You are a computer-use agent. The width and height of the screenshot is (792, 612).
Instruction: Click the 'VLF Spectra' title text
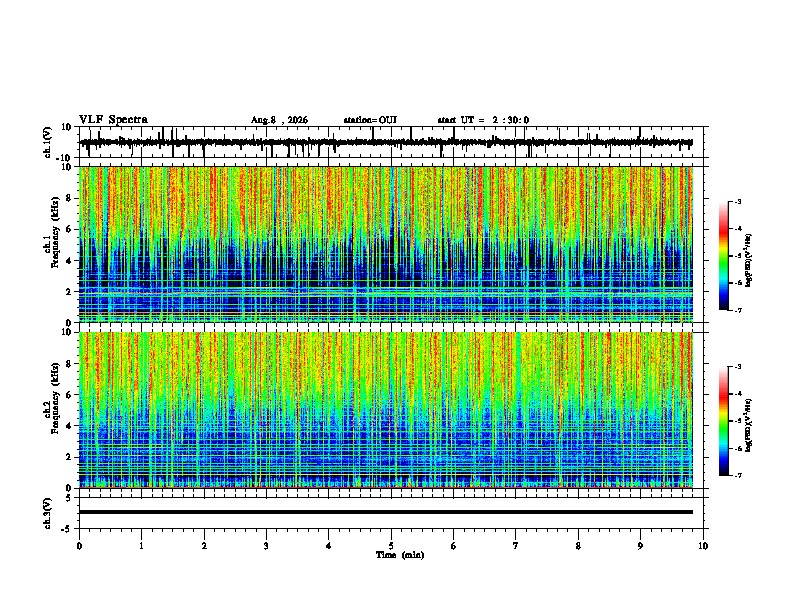pyautogui.click(x=113, y=120)
